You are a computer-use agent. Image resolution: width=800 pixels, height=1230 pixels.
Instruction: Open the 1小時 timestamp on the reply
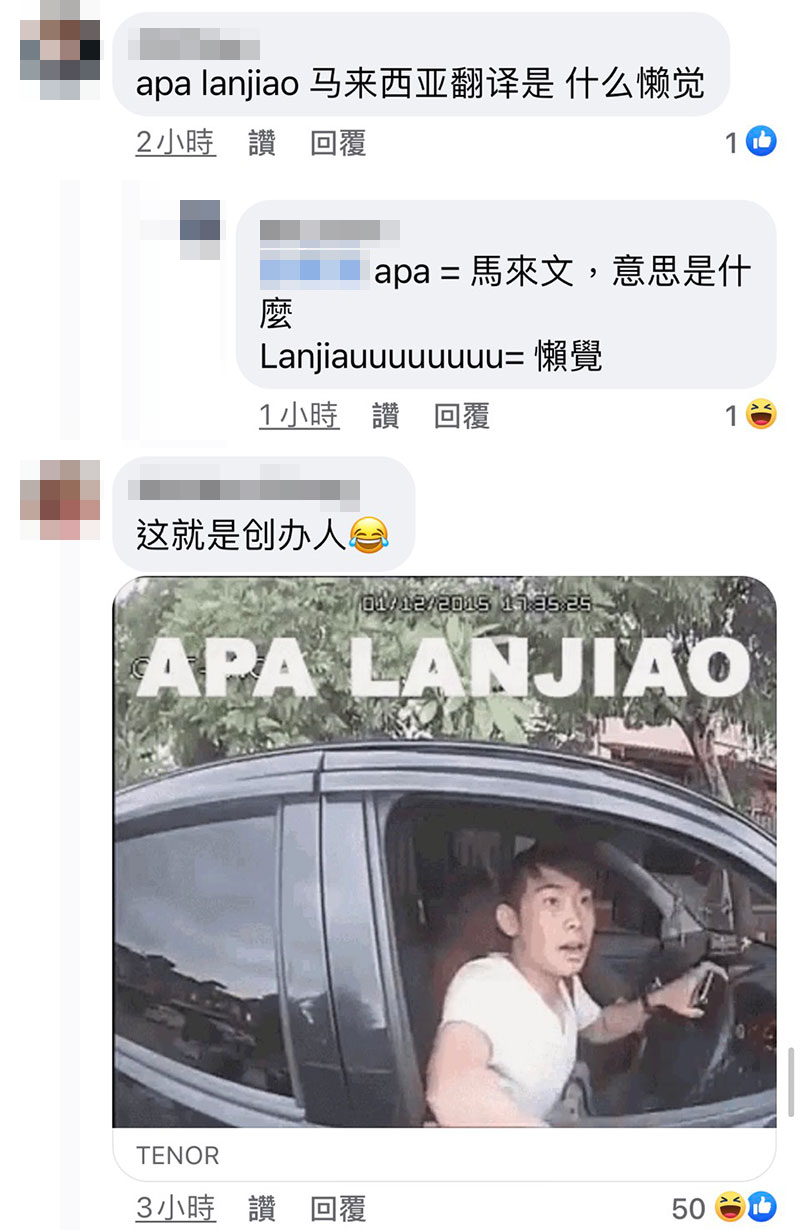299,416
